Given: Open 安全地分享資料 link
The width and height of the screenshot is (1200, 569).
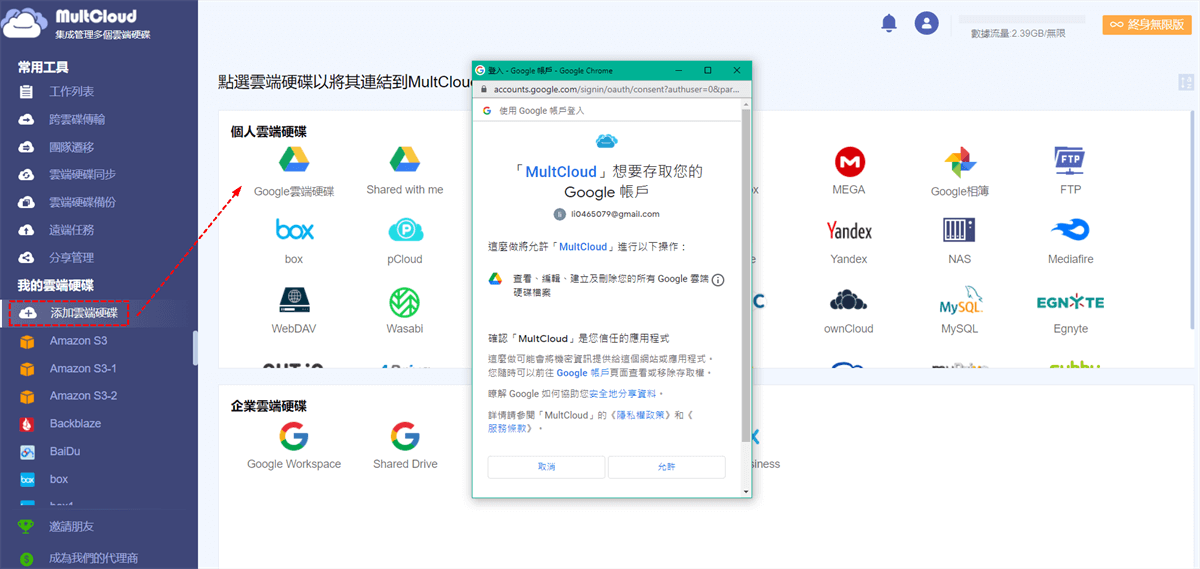Looking at the screenshot, I should (x=620, y=394).
